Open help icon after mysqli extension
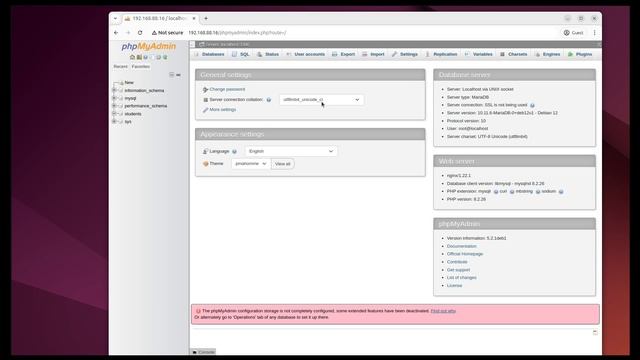The width and height of the screenshot is (640, 360). coord(496,191)
